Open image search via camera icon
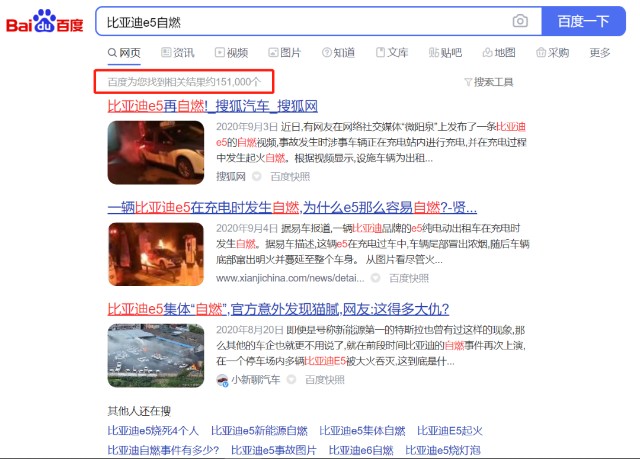The height and width of the screenshot is (459, 640). 520,21
